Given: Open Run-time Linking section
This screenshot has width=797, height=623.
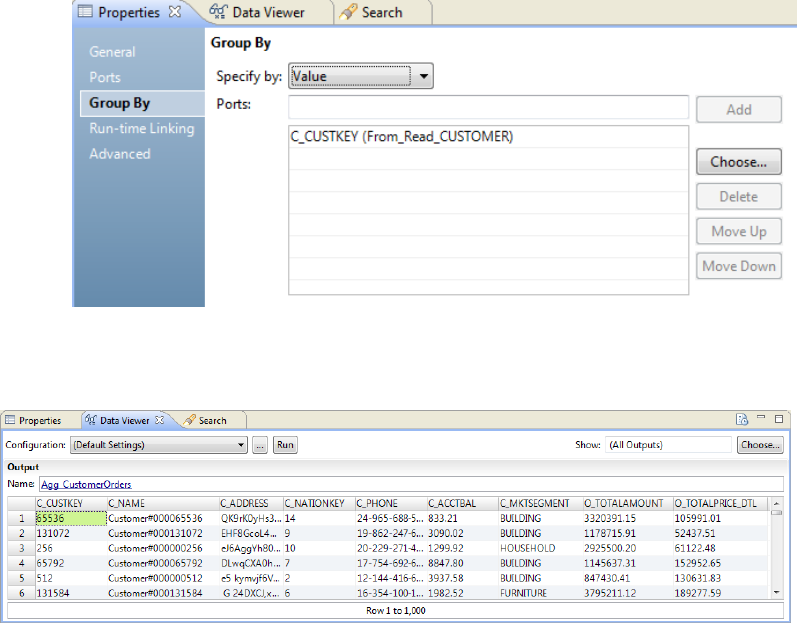Looking at the screenshot, I should point(142,129).
